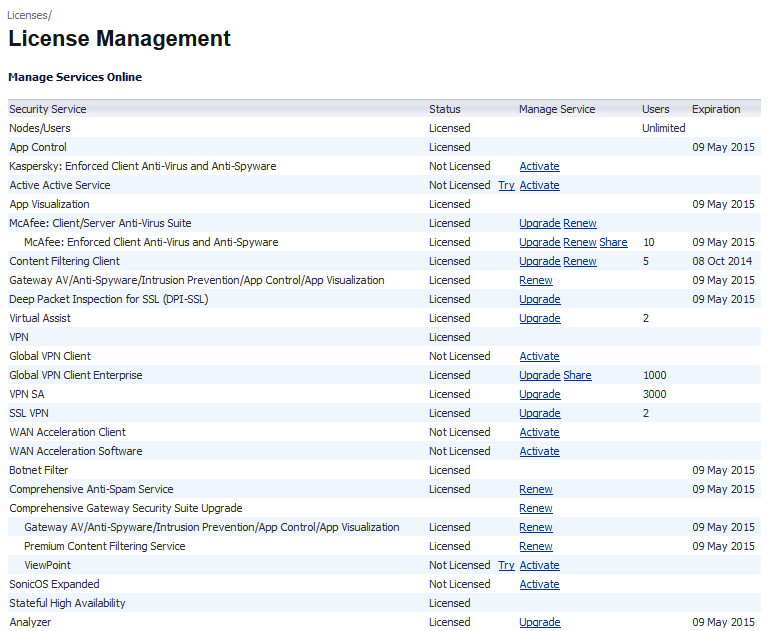This screenshot has width=768, height=631.
Task: Click the 10 users value for McAfee
Action: coord(648,242)
